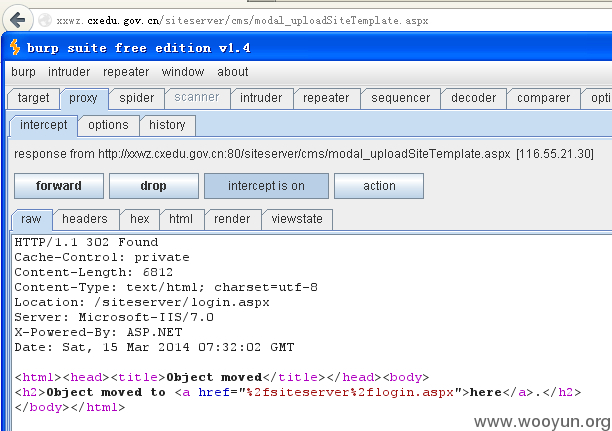612x431 pixels.
Task: Switch to the decoder tab
Action: pos(473,98)
